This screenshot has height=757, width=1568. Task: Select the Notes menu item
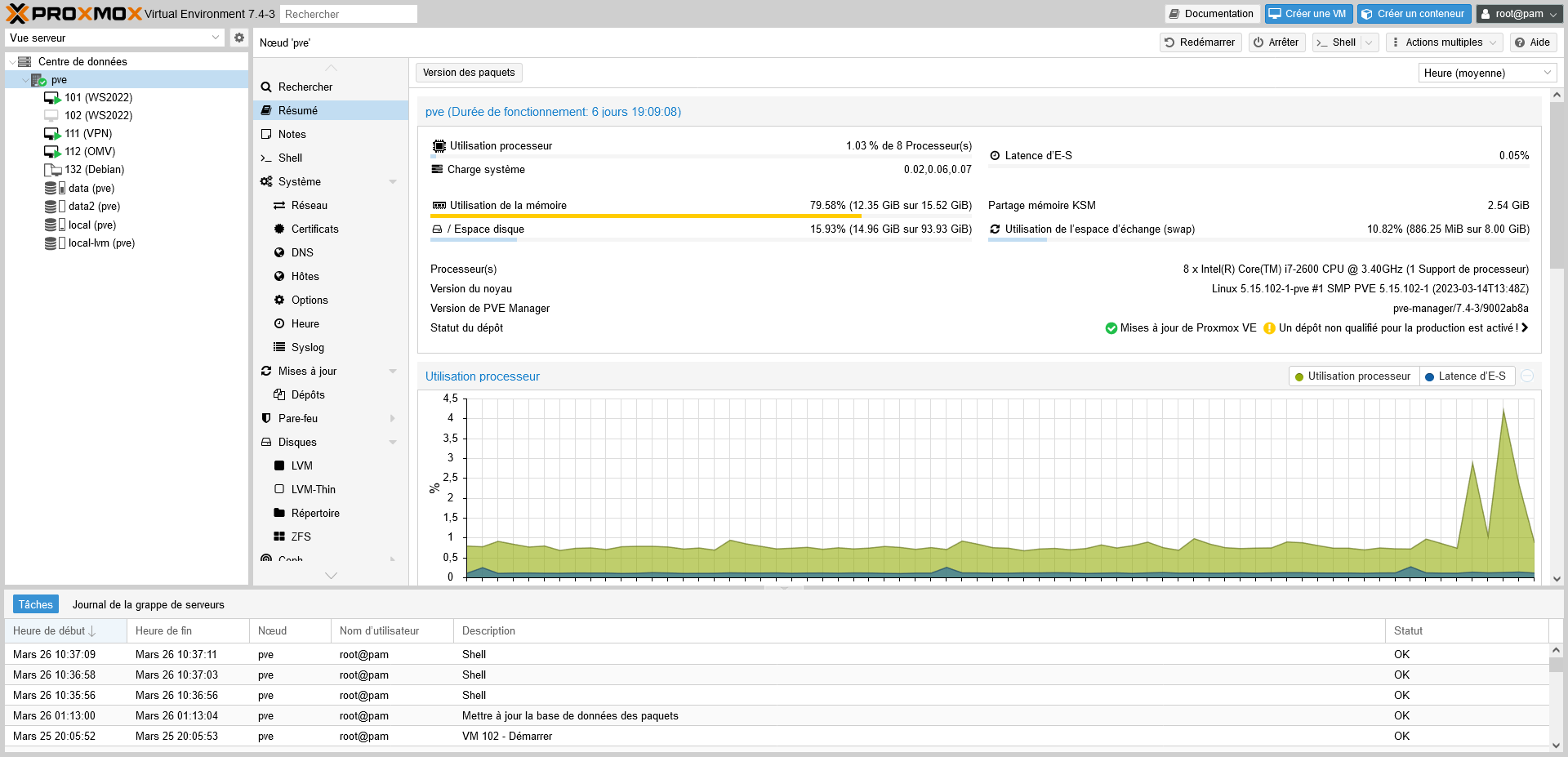[x=292, y=135]
